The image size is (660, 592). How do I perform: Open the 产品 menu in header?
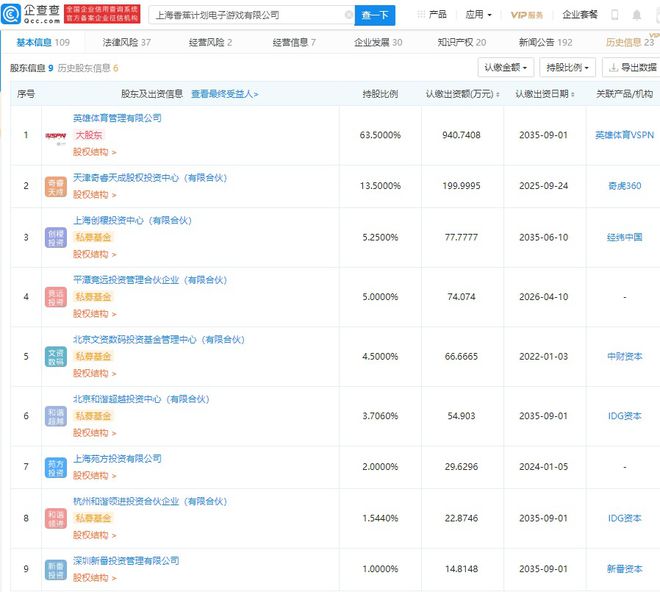pos(437,15)
